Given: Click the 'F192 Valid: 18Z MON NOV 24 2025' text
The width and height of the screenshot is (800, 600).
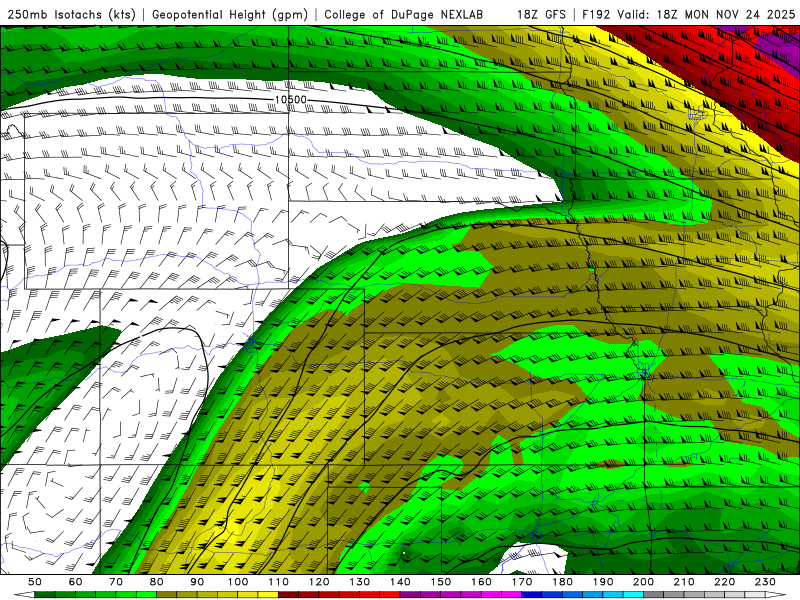Looking at the screenshot, I should tap(688, 15).
